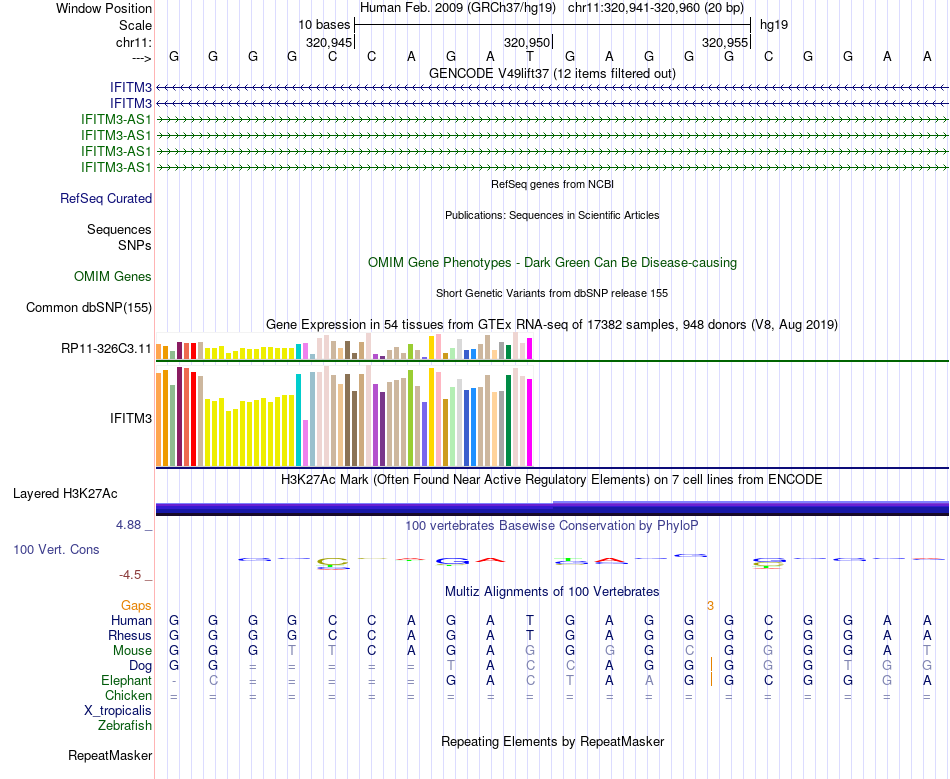Click the Chicken species row label

pyautogui.click(x=128, y=695)
